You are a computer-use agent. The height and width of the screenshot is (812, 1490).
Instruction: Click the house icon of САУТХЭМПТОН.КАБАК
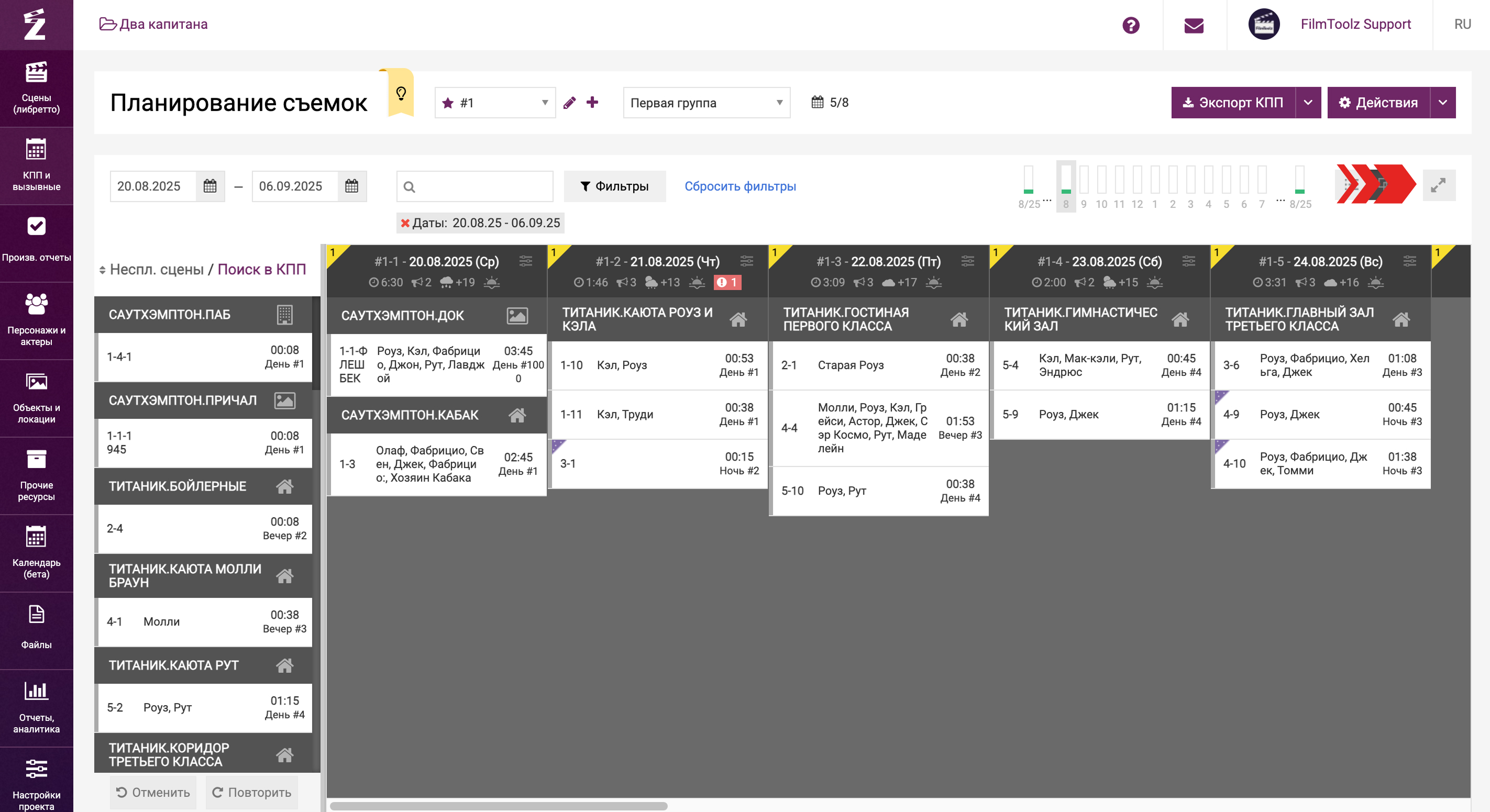pos(517,415)
